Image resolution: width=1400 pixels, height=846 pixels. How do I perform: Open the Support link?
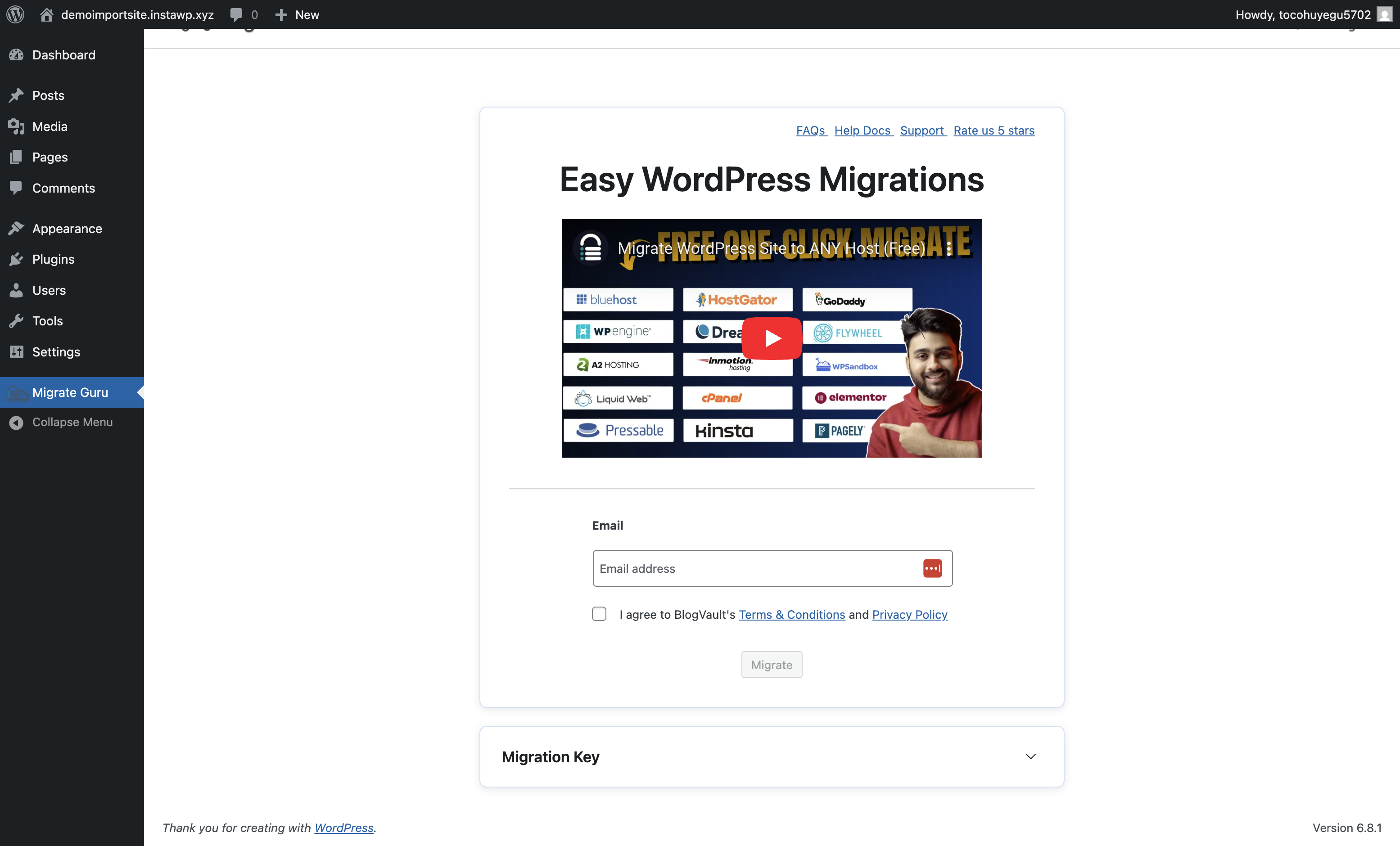(x=922, y=130)
